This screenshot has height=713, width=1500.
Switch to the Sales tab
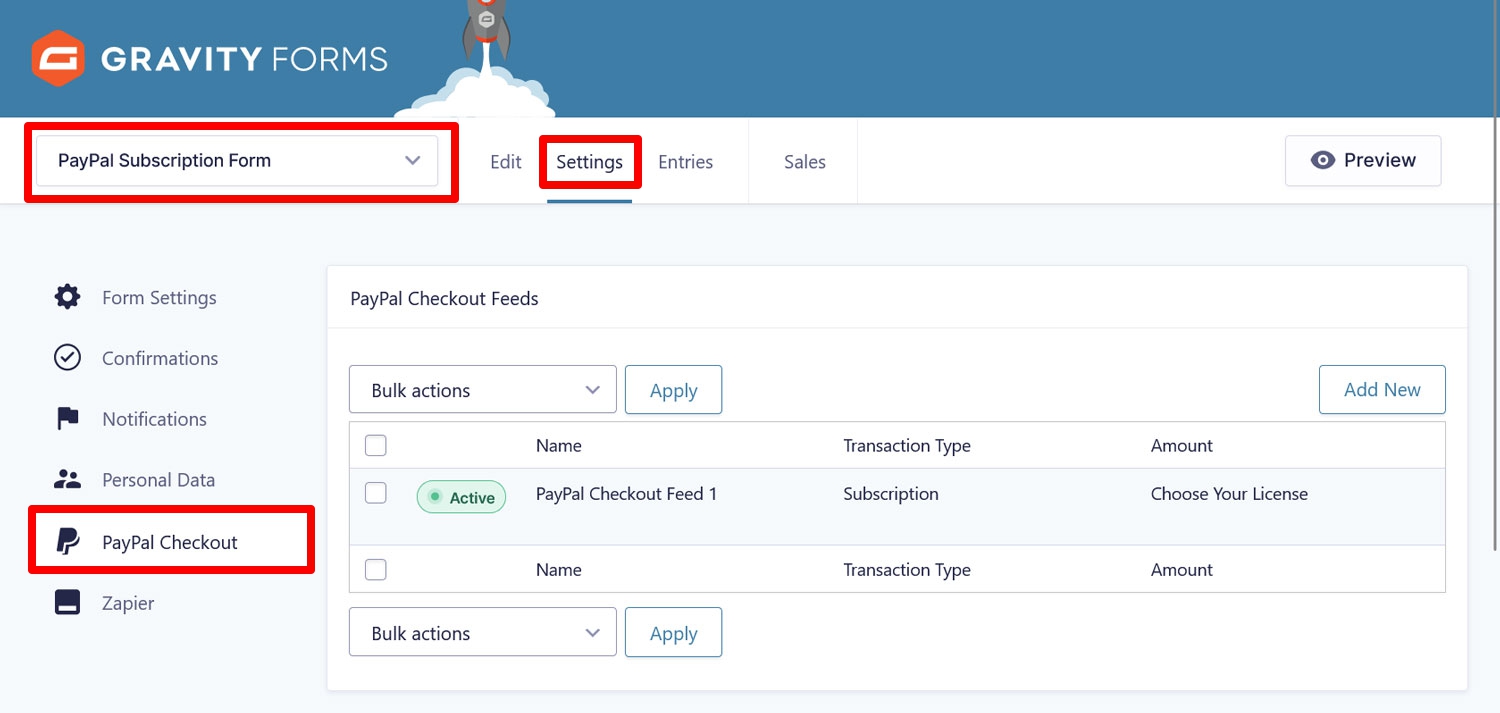805,162
